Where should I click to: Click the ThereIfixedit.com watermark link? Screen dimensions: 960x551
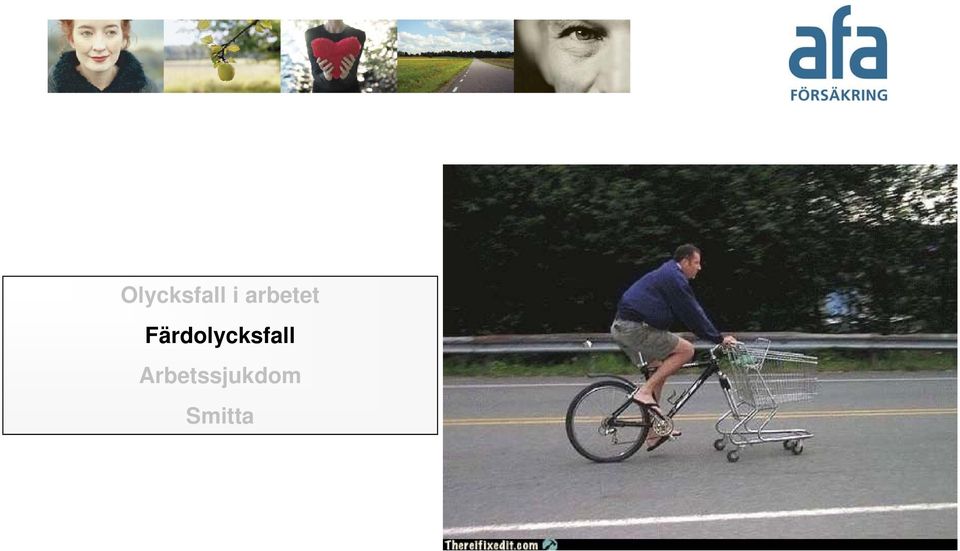(x=491, y=545)
